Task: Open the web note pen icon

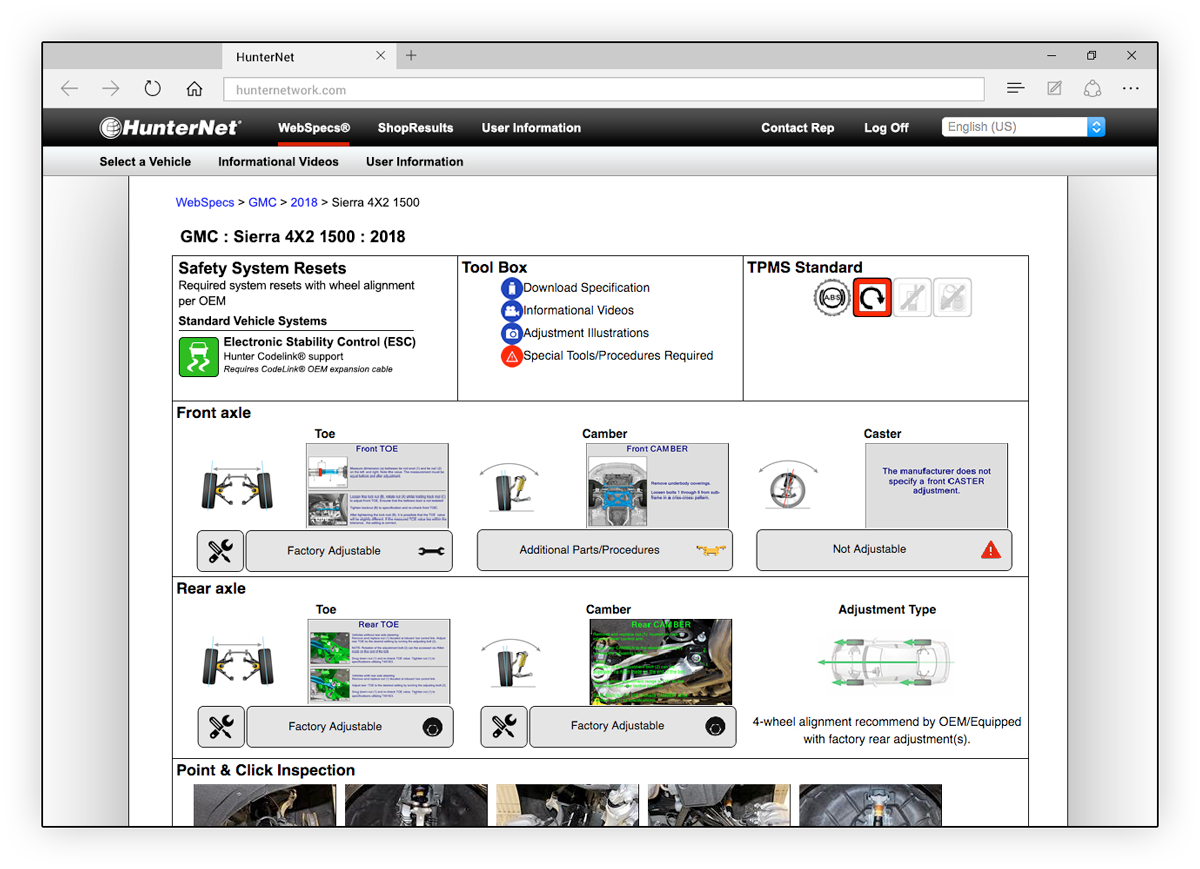Action: point(1054,89)
